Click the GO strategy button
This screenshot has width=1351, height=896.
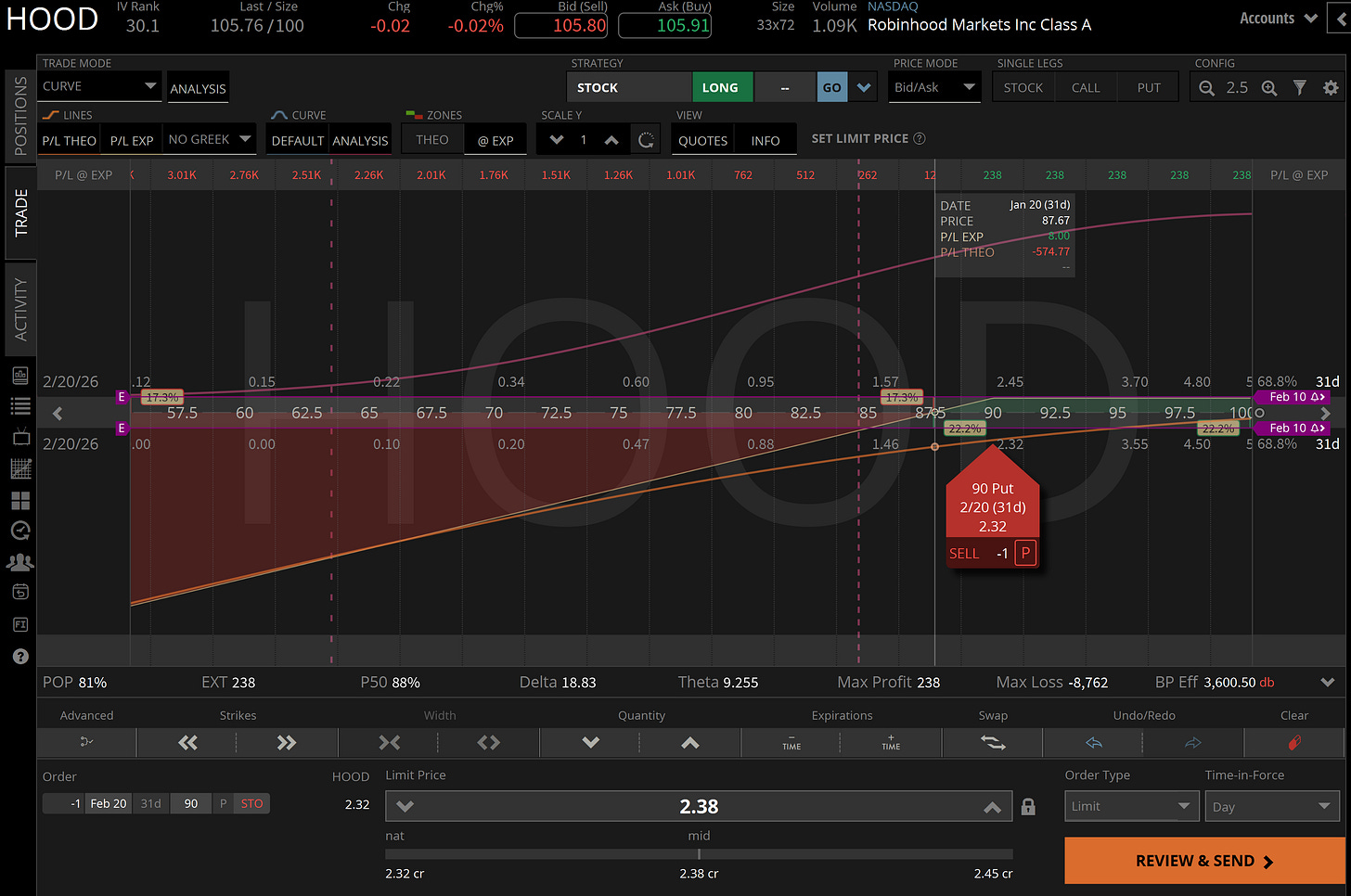(x=832, y=87)
